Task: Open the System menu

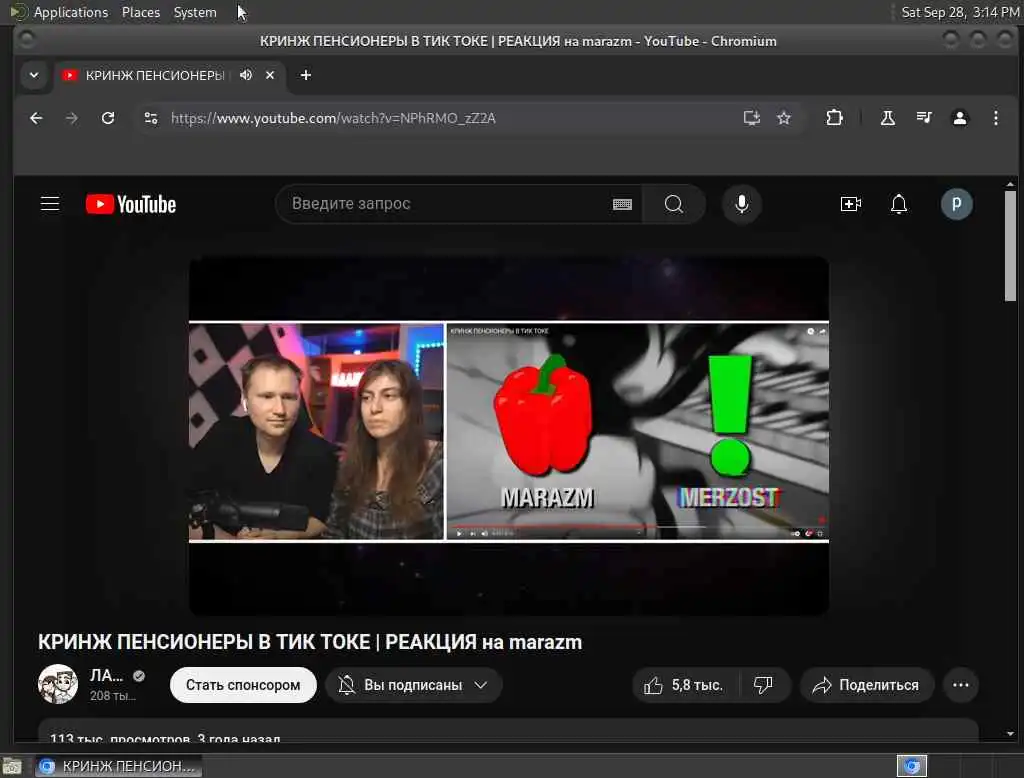Action: (x=195, y=12)
